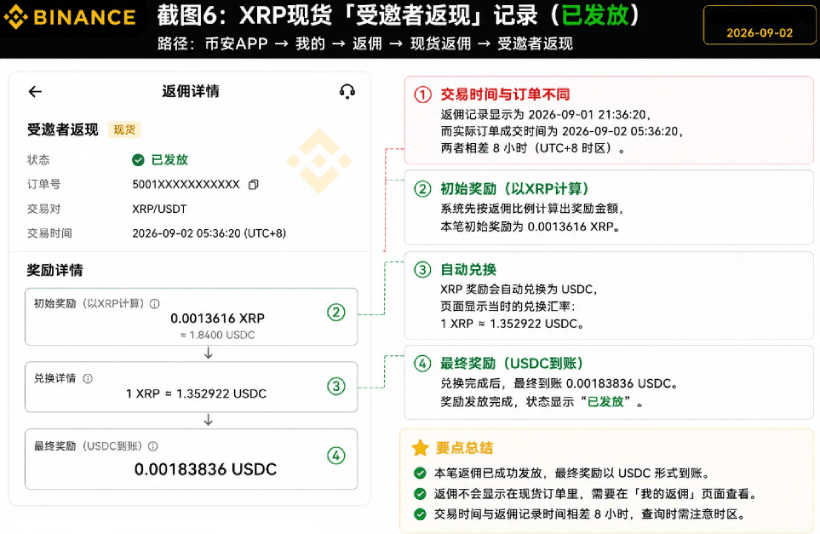Viewport: 820px width, 534px height.
Task: Click the note heading 自动兑换
Action: [469, 269]
